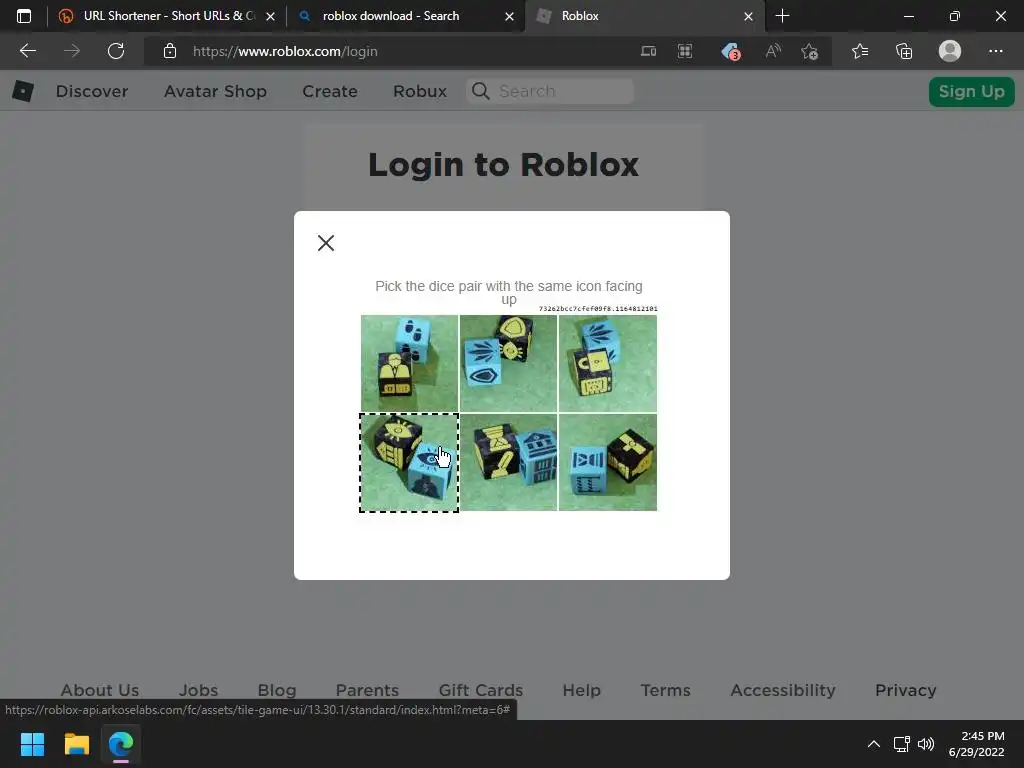1024x768 pixels.
Task: Open the Create menu item
Action: click(x=330, y=91)
